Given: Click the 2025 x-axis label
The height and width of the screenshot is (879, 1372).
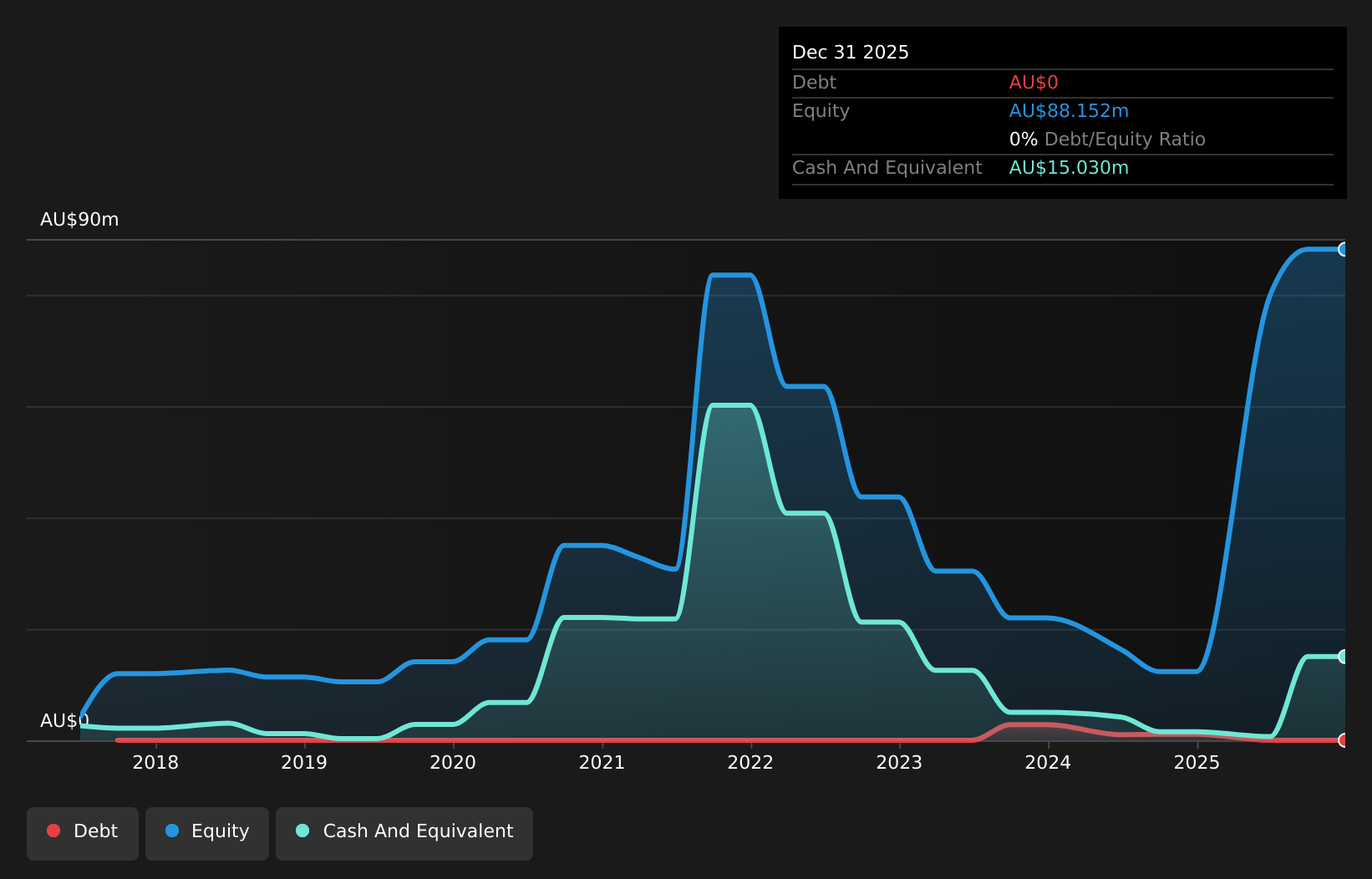Looking at the screenshot, I should (x=1197, y=763).
